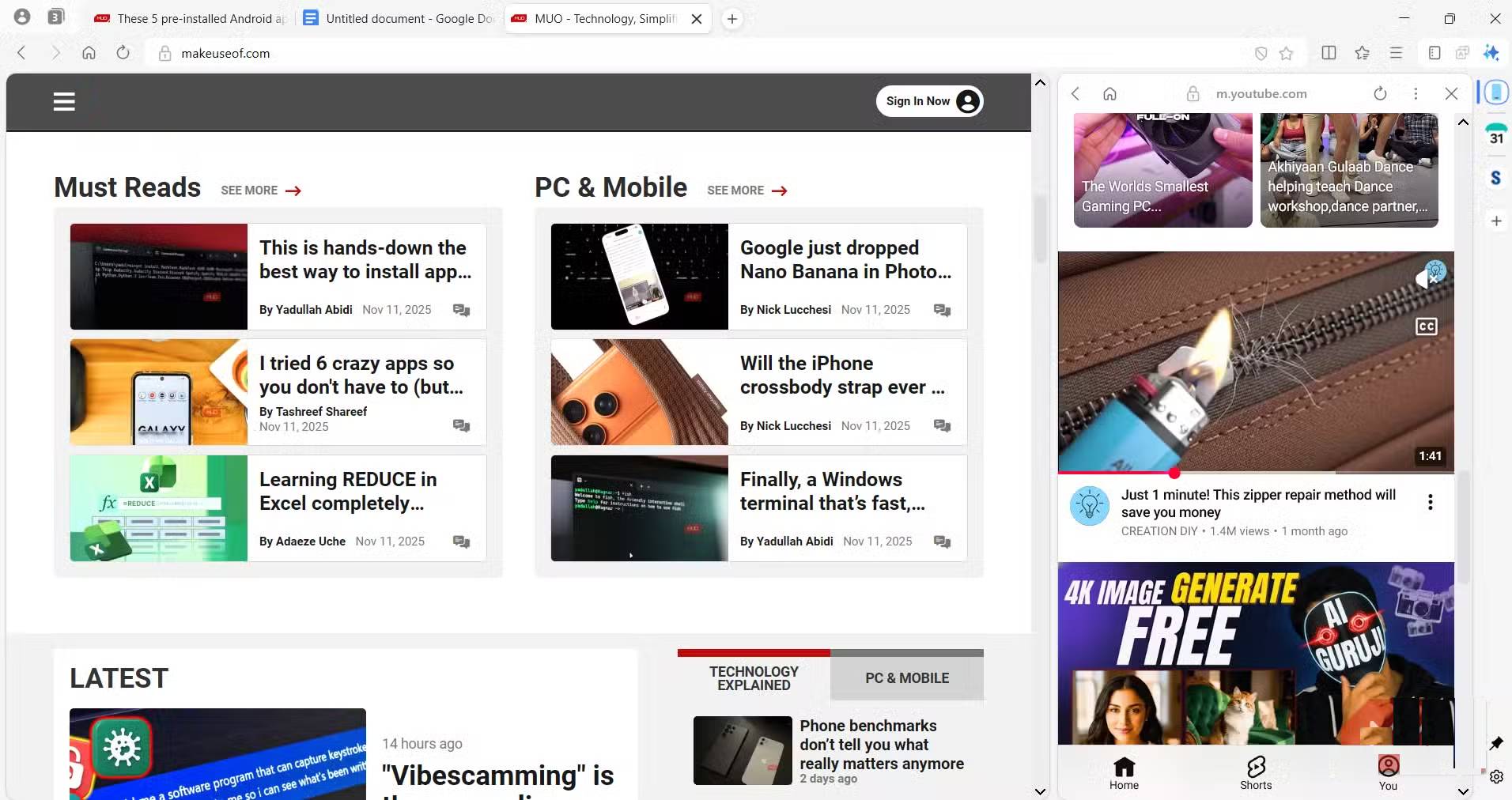
Task: Launch the Copilot sparkle icon
Action: (x=1491, y=53)
